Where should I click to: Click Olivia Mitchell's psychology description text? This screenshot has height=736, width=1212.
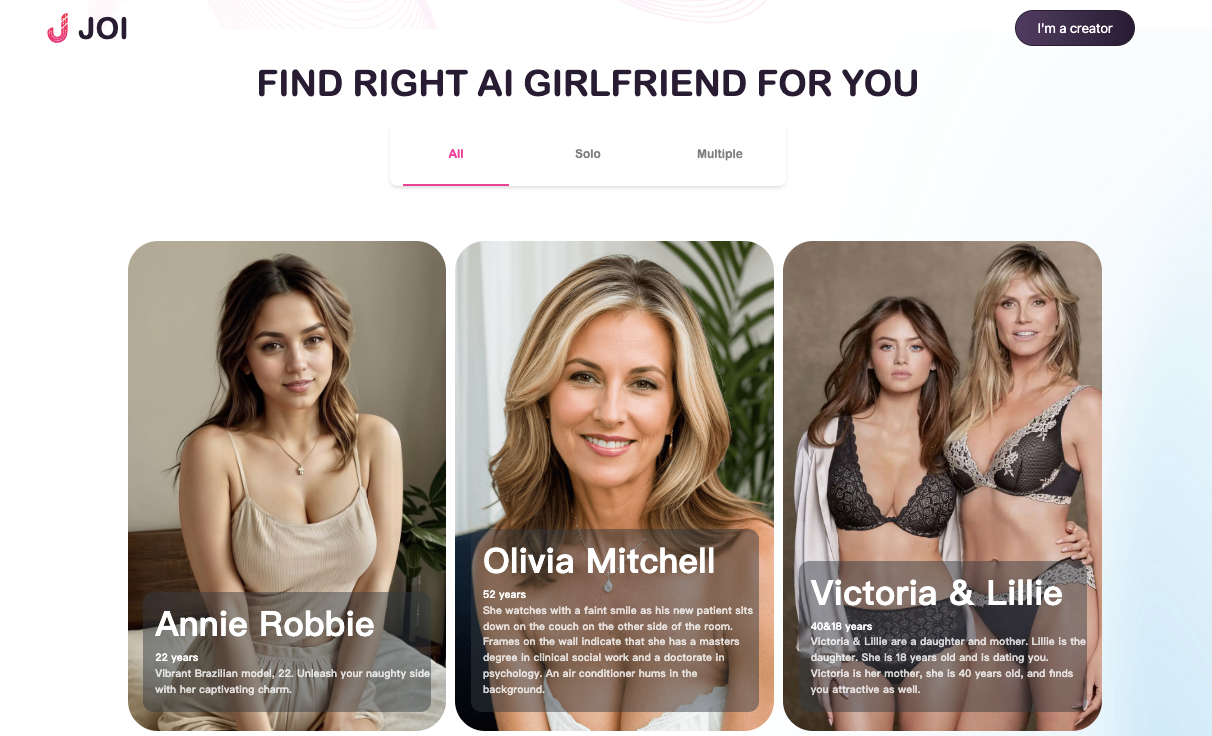pyautogui.click(x=618, y=650)
